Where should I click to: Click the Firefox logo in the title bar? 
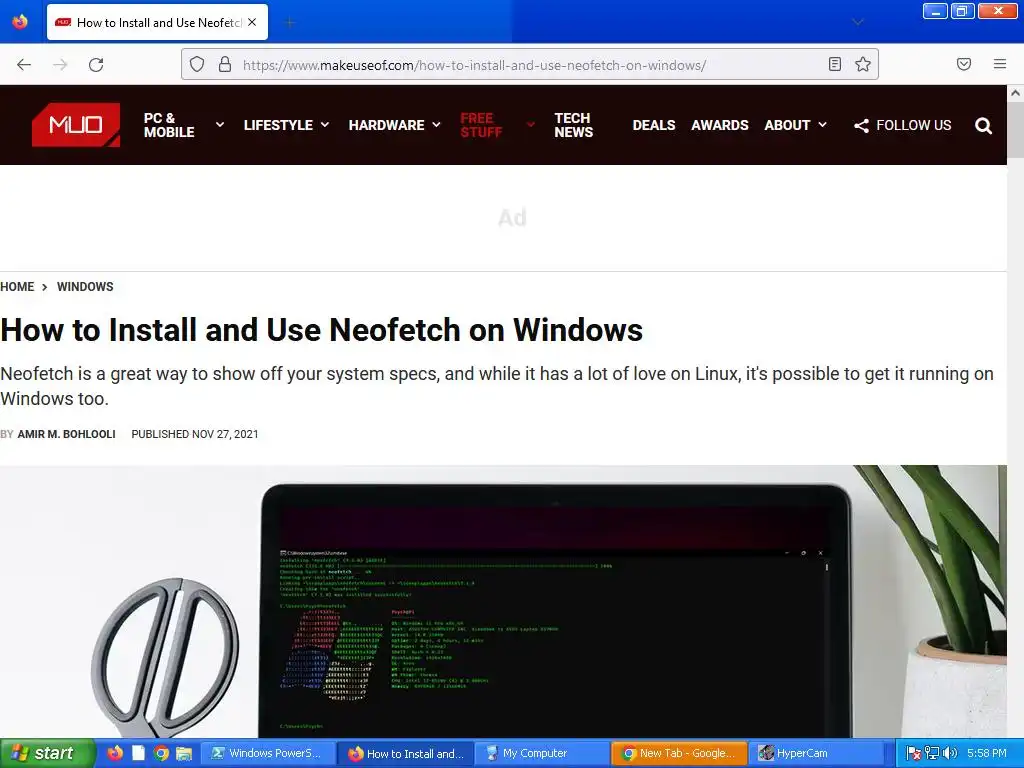tap(20, 22)
